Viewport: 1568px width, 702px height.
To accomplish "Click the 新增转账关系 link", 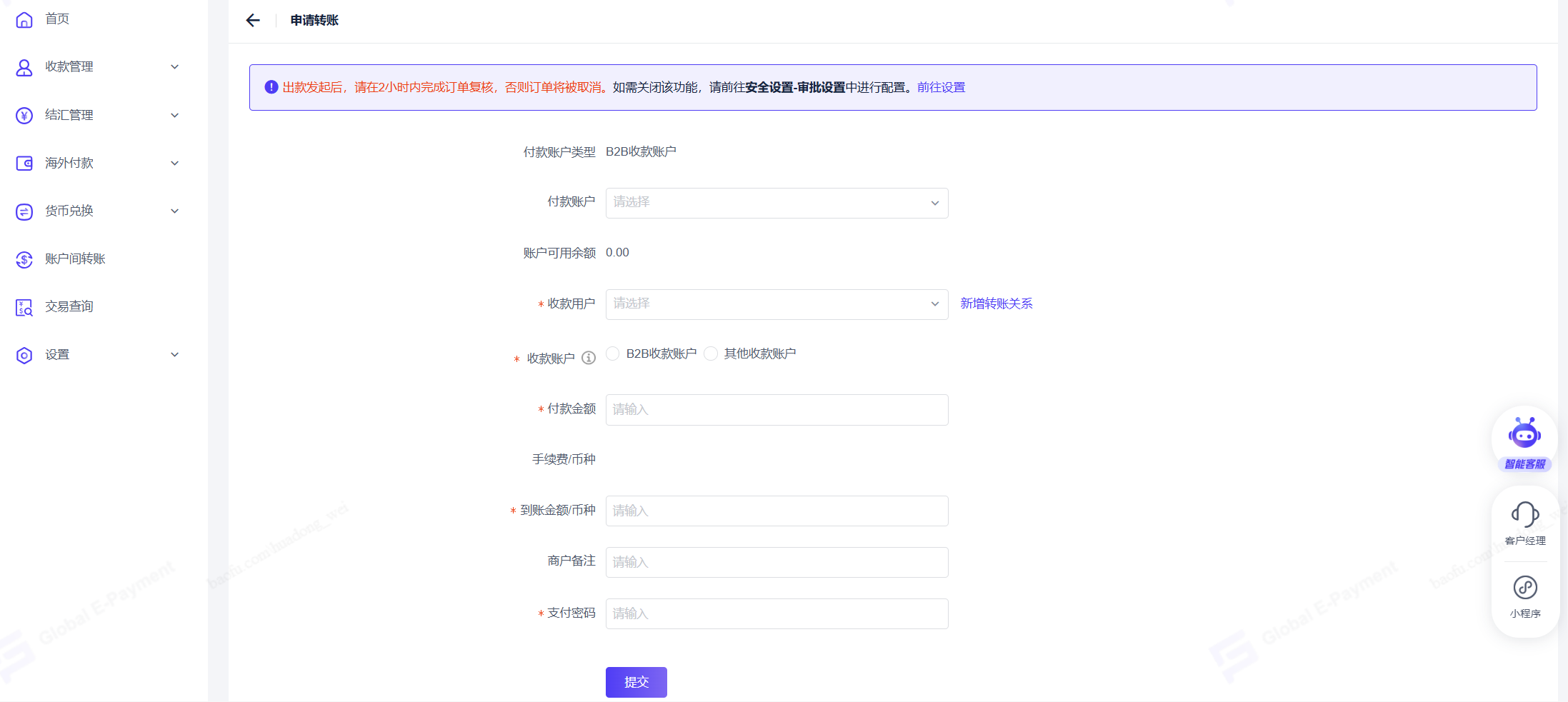I will point(996,304).
